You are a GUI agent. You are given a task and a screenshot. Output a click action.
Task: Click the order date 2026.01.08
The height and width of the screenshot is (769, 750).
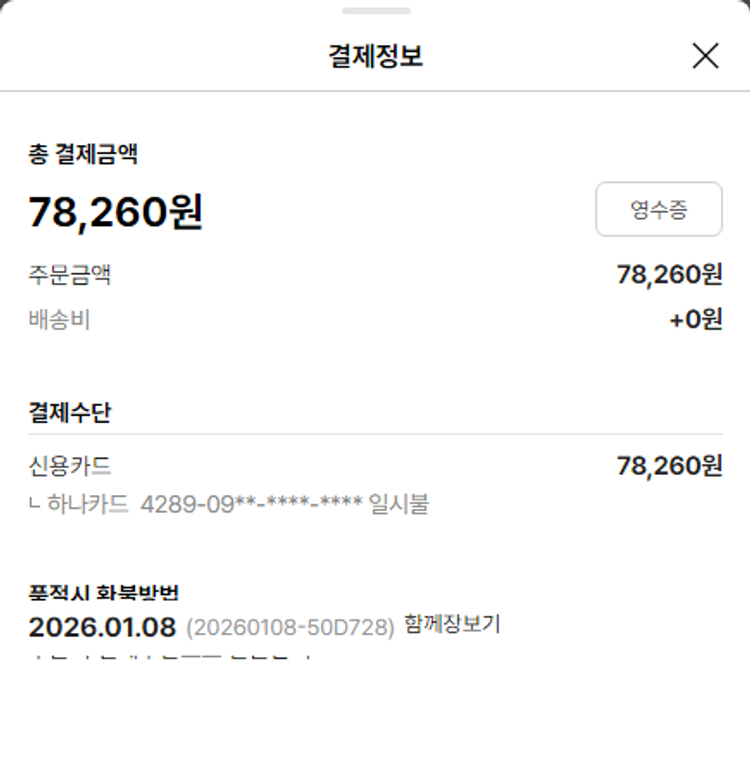(102, 627)
